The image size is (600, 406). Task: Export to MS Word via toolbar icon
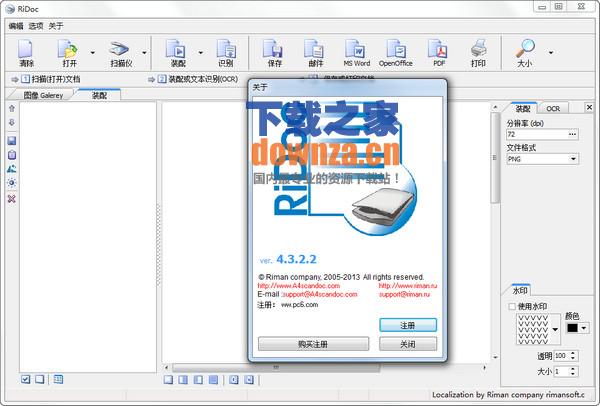[x=356, y=53]
